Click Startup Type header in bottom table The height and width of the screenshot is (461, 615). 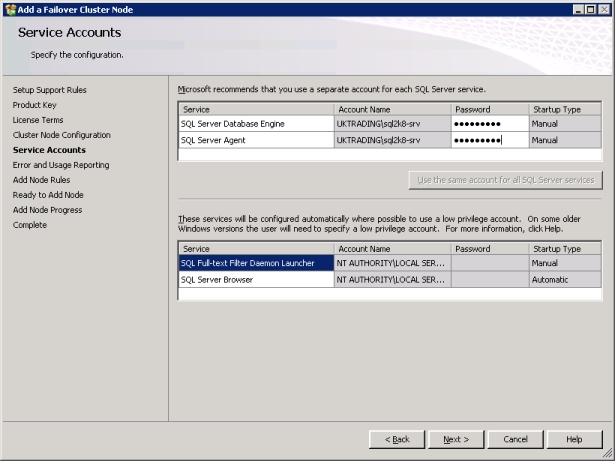click(565, 249)
